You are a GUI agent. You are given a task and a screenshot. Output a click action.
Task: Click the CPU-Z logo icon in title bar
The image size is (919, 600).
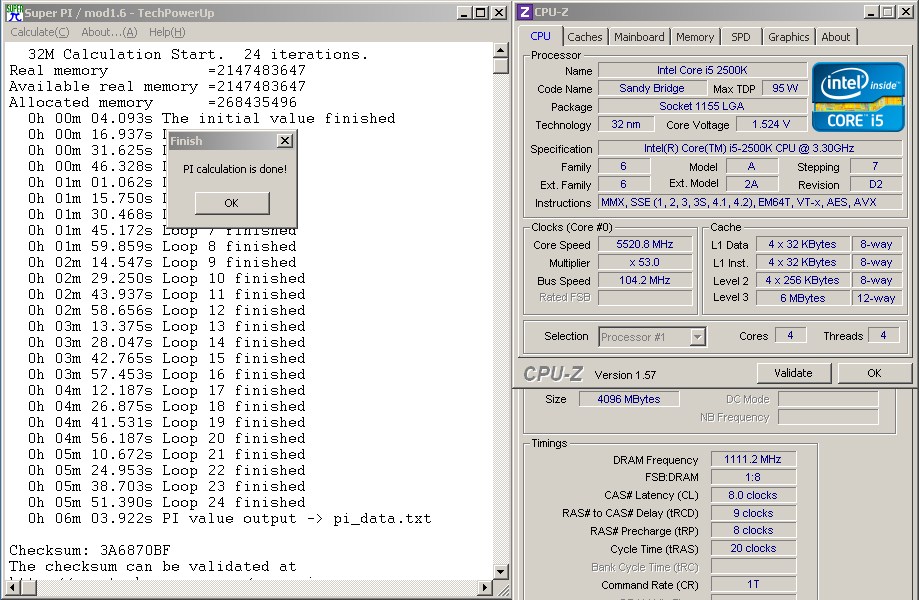pyautogui.click(x=525, y=12)
